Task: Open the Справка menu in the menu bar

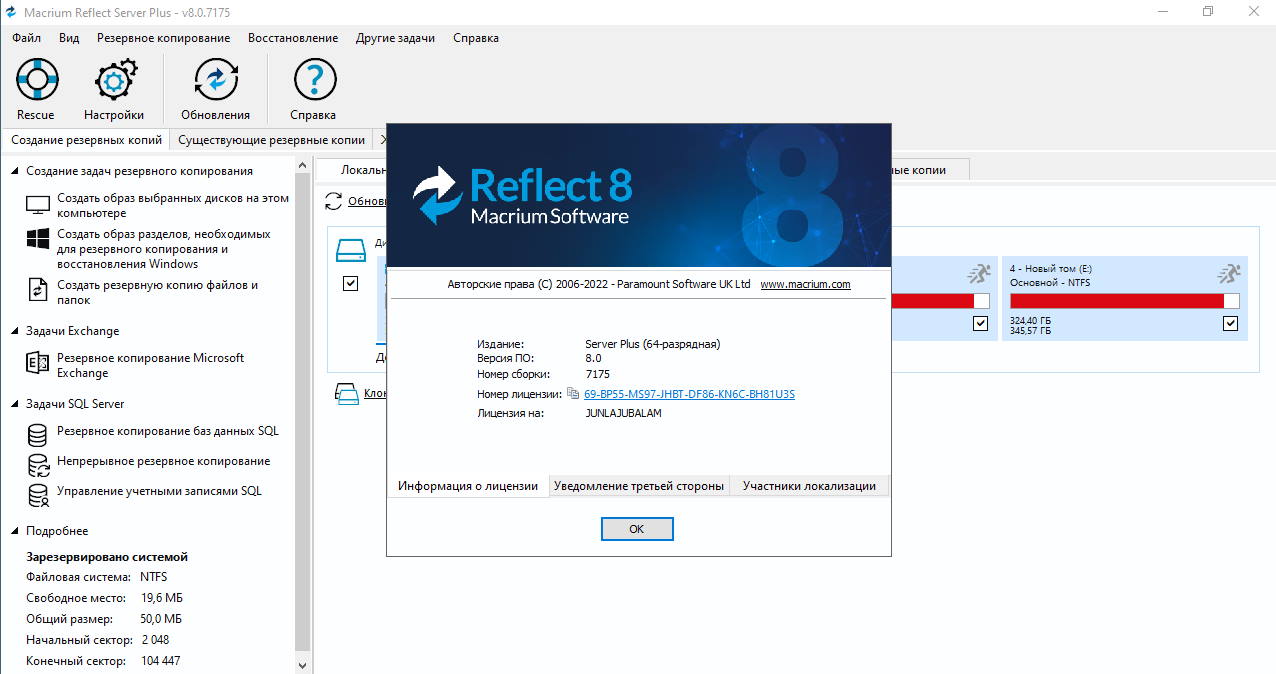Action: coord(476,38)
